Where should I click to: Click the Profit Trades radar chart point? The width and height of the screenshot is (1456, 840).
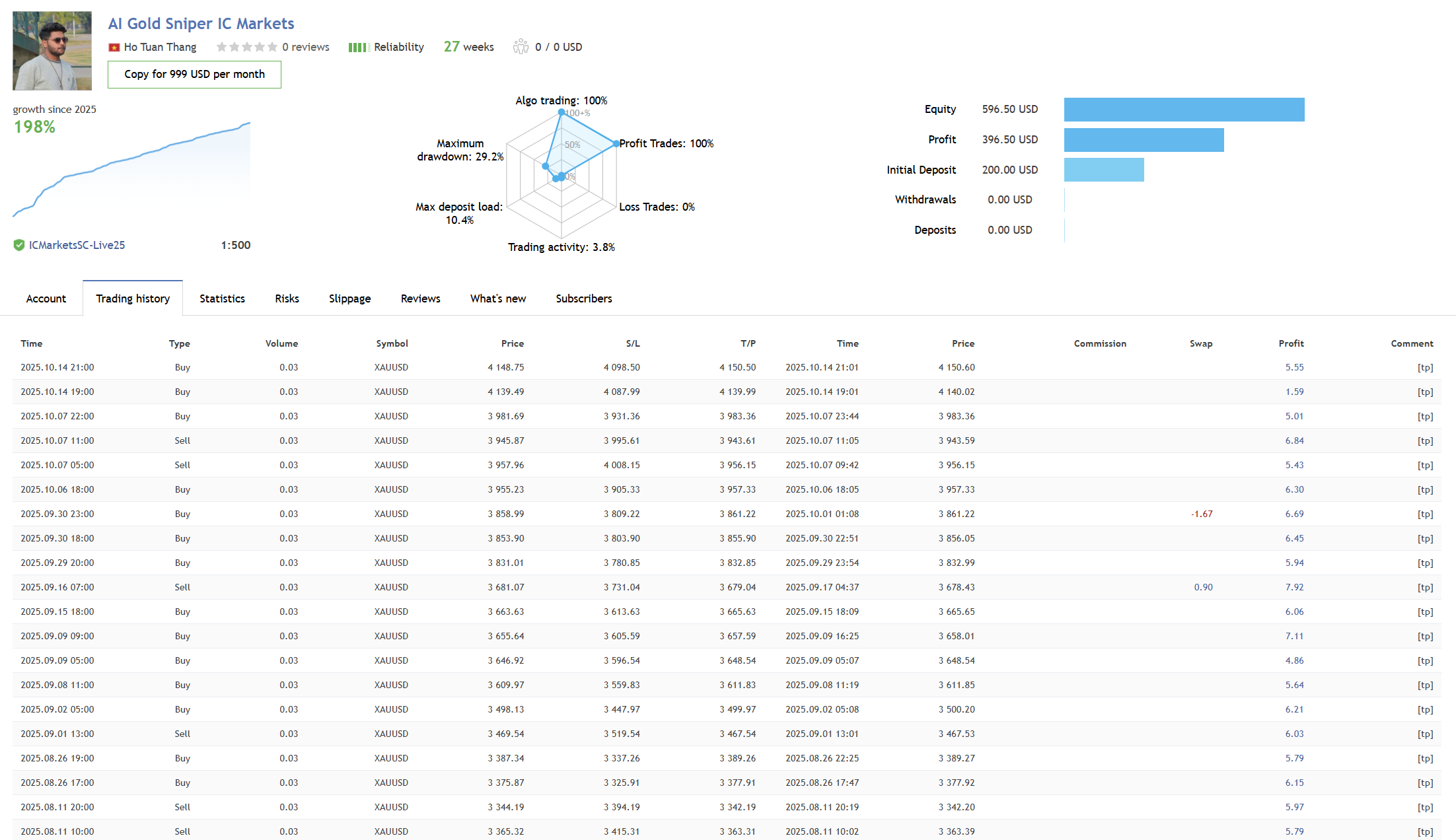pos(616,143)
